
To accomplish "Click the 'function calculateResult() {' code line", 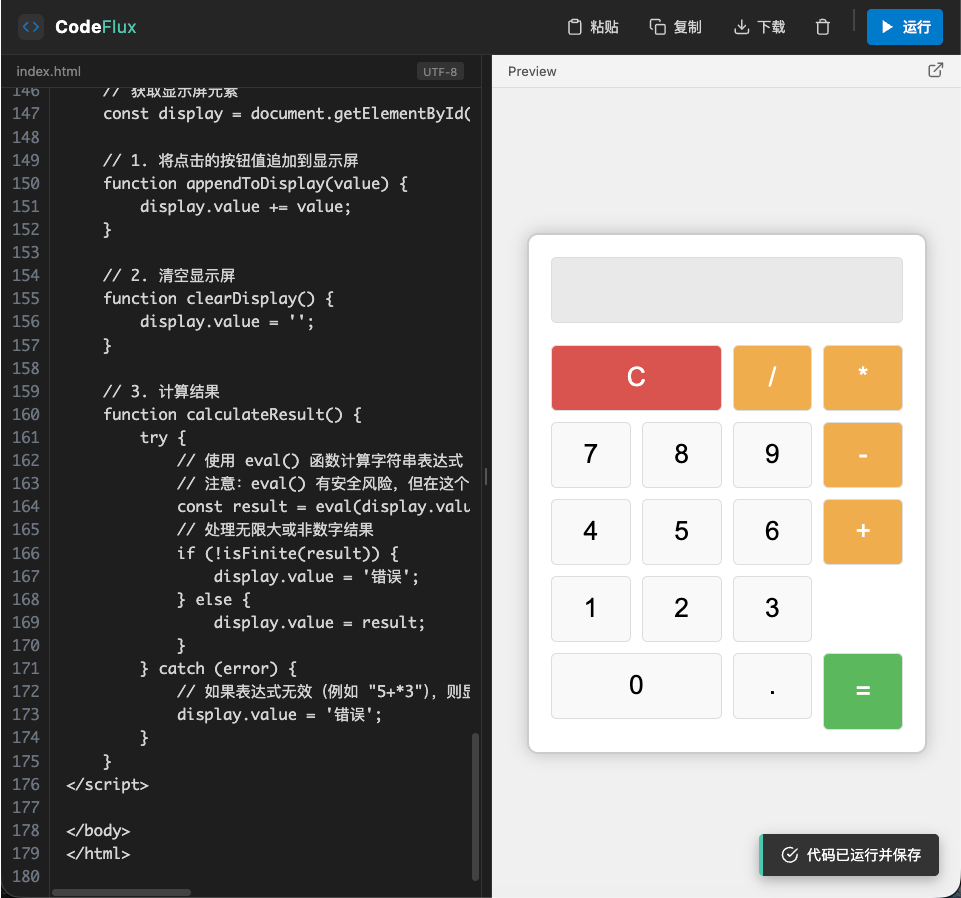I will pyautogui.click(x=233, y=414).
